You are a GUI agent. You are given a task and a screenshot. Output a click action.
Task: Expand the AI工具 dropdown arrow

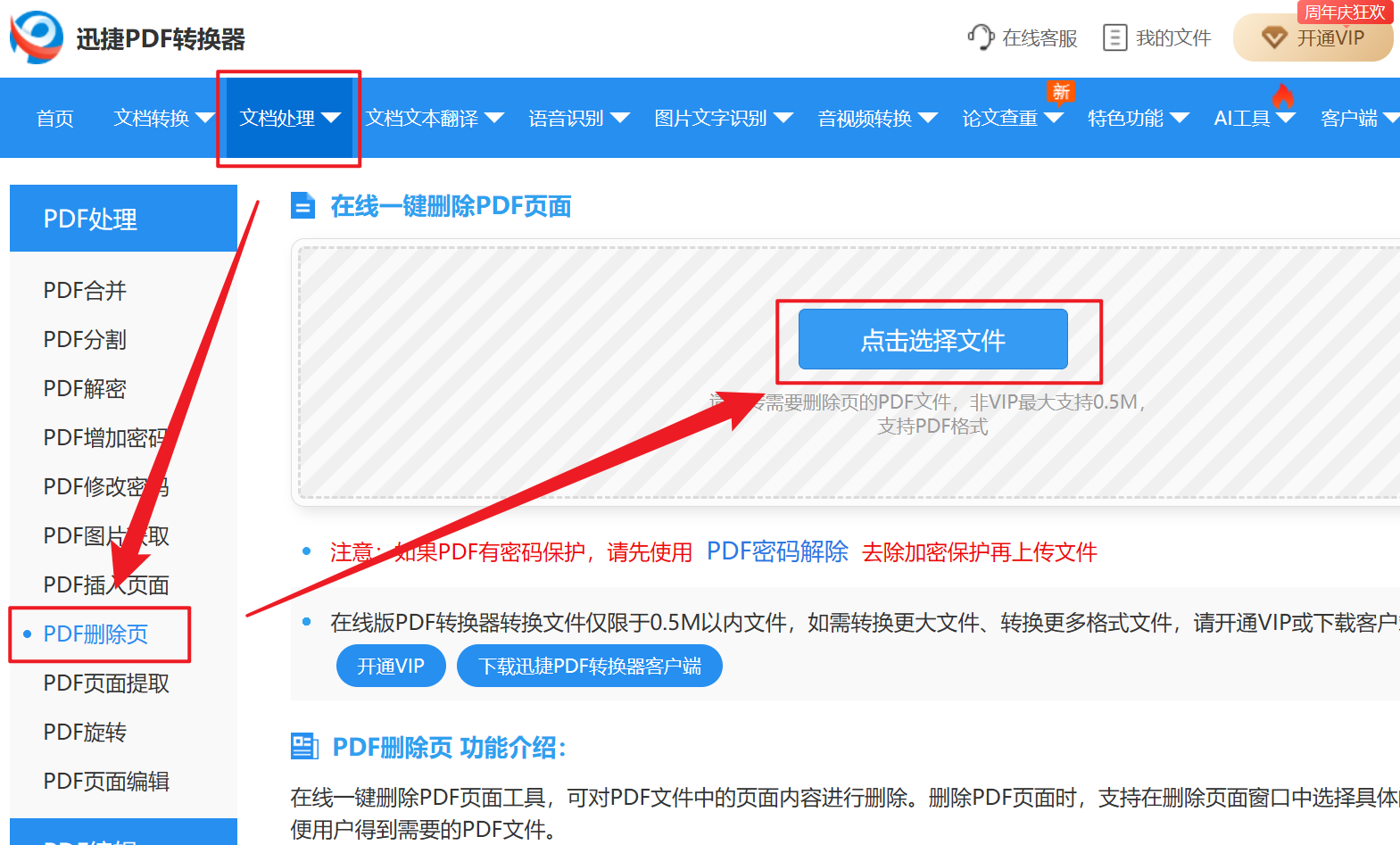[x=1286, y=118]
